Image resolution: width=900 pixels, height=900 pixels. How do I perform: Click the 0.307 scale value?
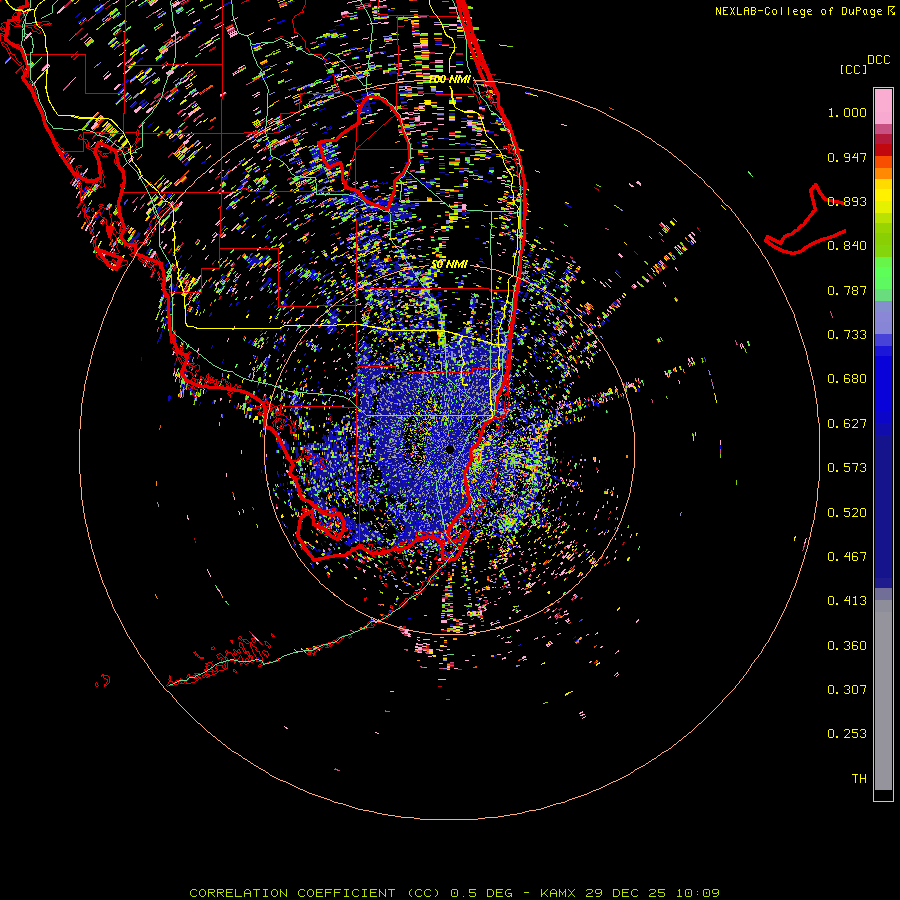847,690
